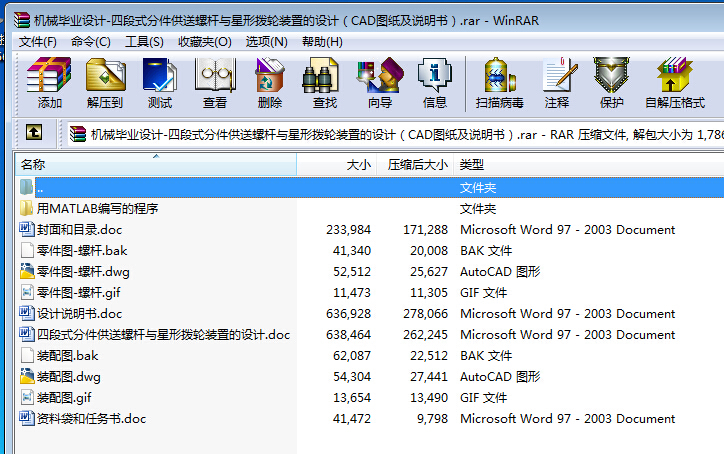Open the 命令(C) menu
724x454 pixels.
[91, 42]
